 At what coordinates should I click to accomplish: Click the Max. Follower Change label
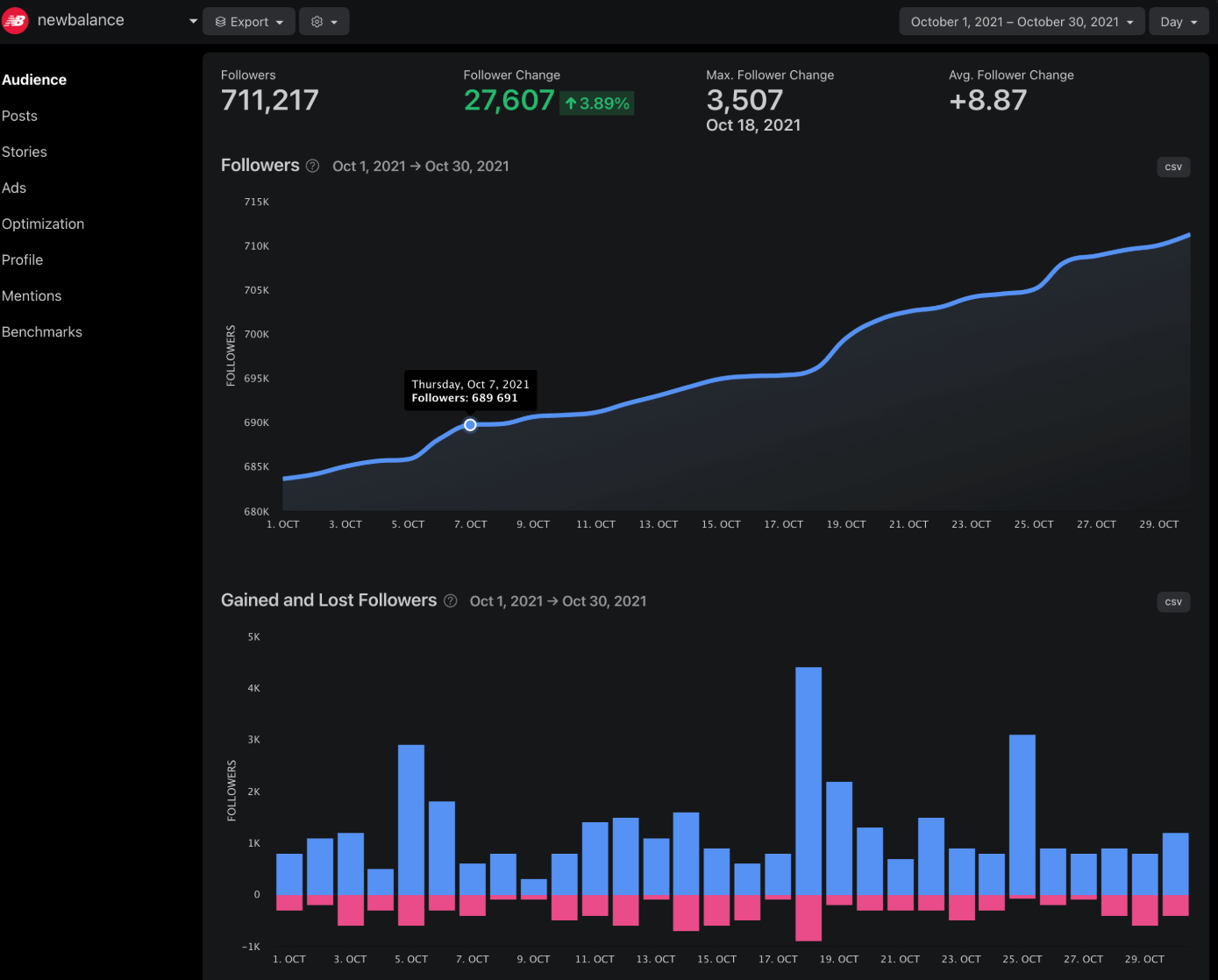click(770, 75)
